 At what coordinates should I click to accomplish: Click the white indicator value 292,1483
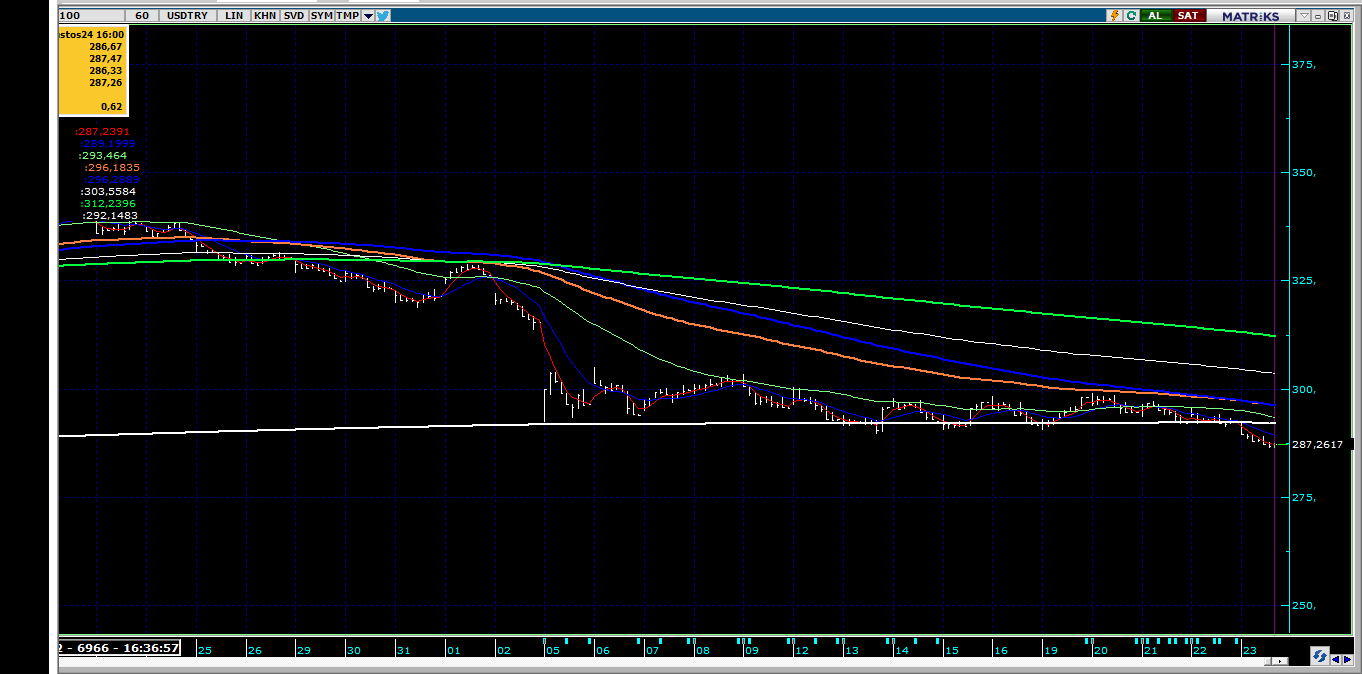tap(110, 215)
